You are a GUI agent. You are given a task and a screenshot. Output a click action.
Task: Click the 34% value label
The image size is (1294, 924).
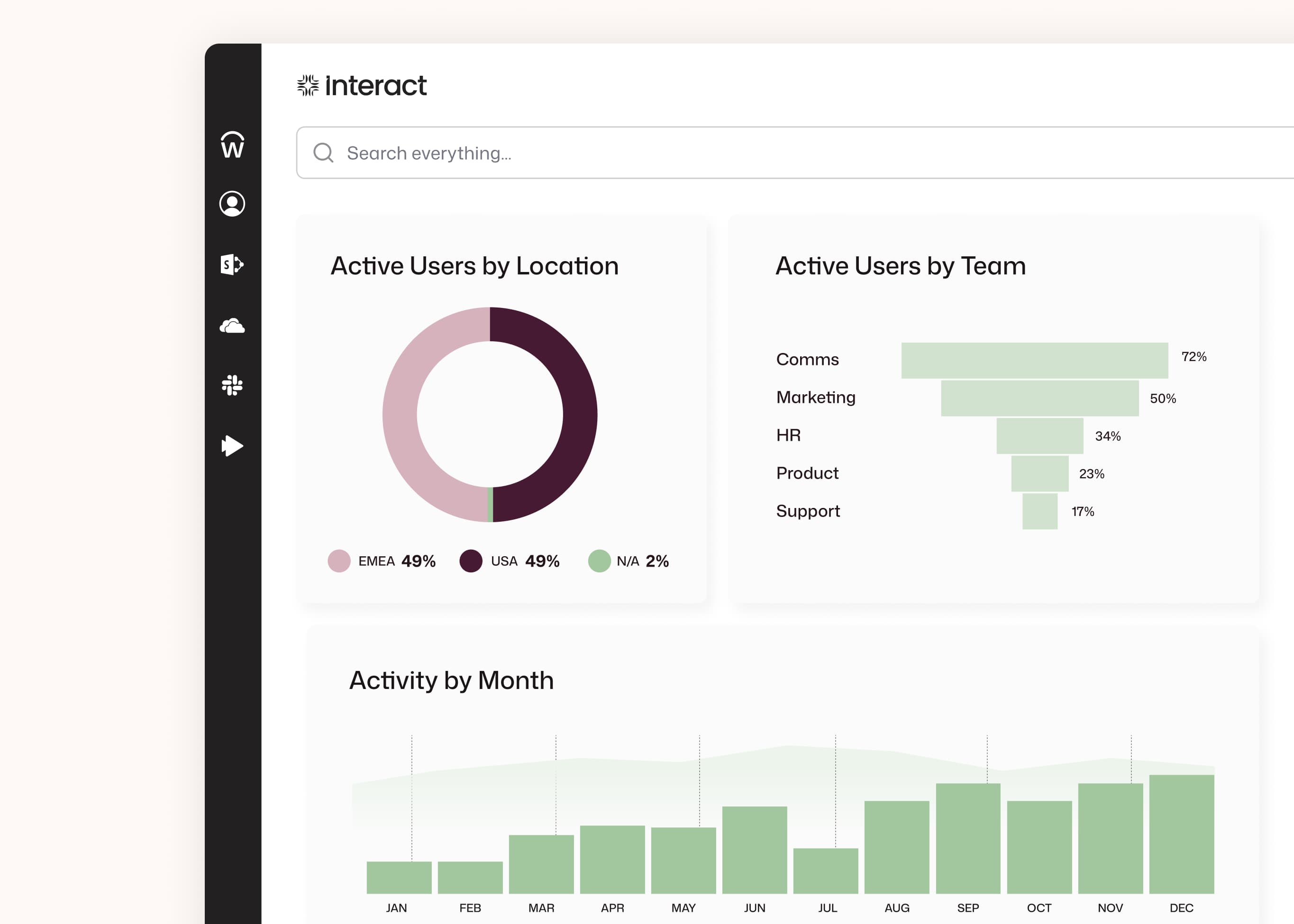(1108, 436)
